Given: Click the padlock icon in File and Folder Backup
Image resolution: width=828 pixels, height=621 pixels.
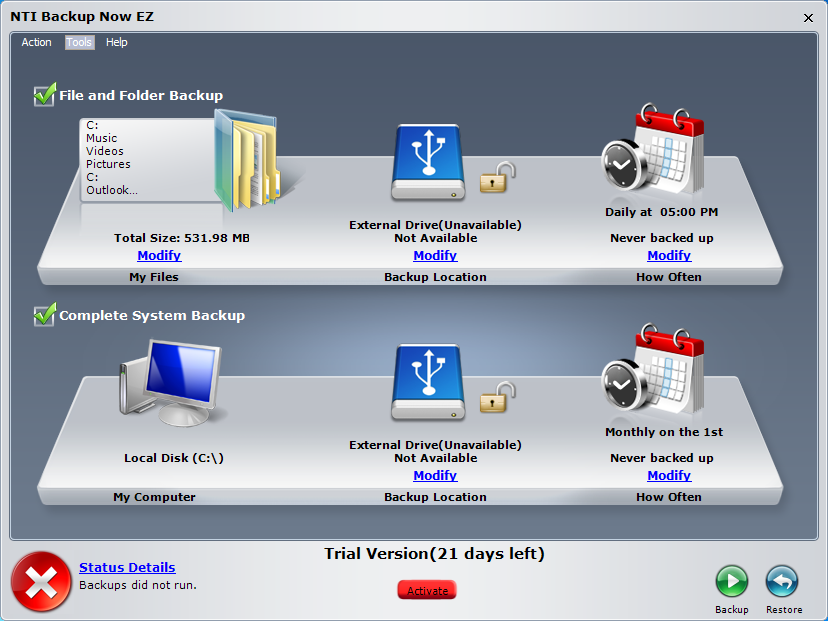Looking at the screenshot, I should (497, 177).
